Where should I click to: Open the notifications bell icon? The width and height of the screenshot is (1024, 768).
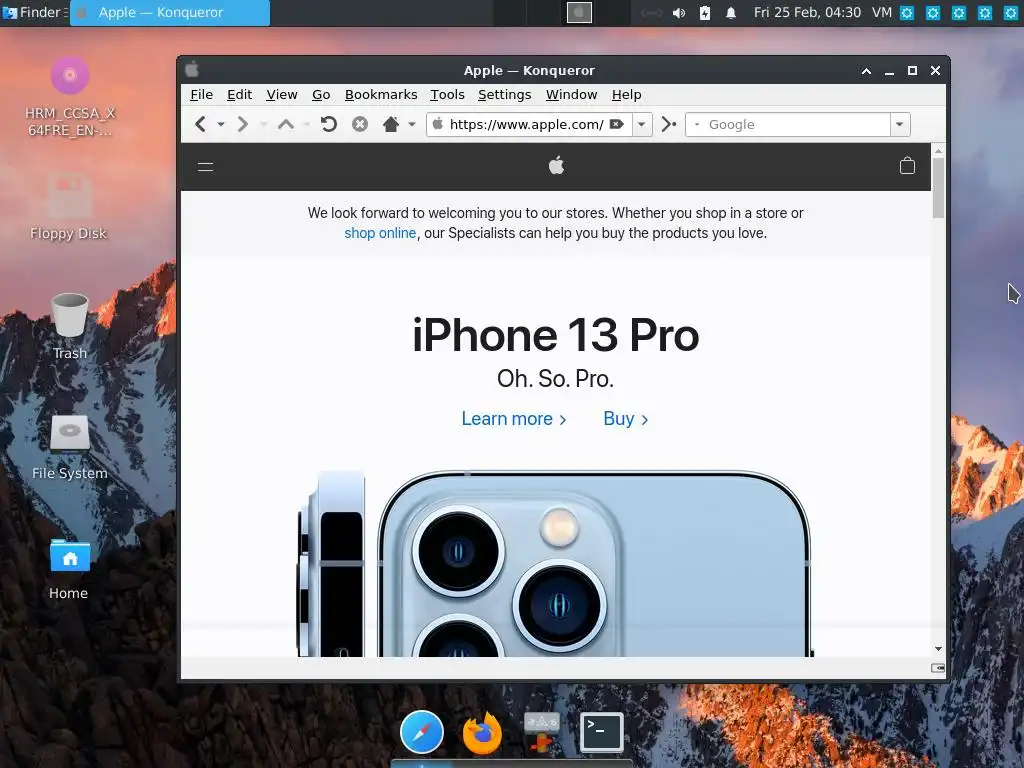coord(731,13)
